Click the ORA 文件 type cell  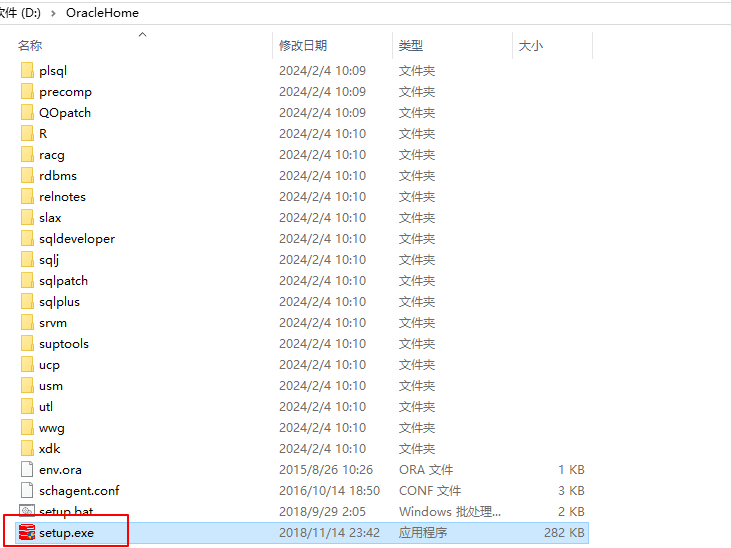pos(426,470)
